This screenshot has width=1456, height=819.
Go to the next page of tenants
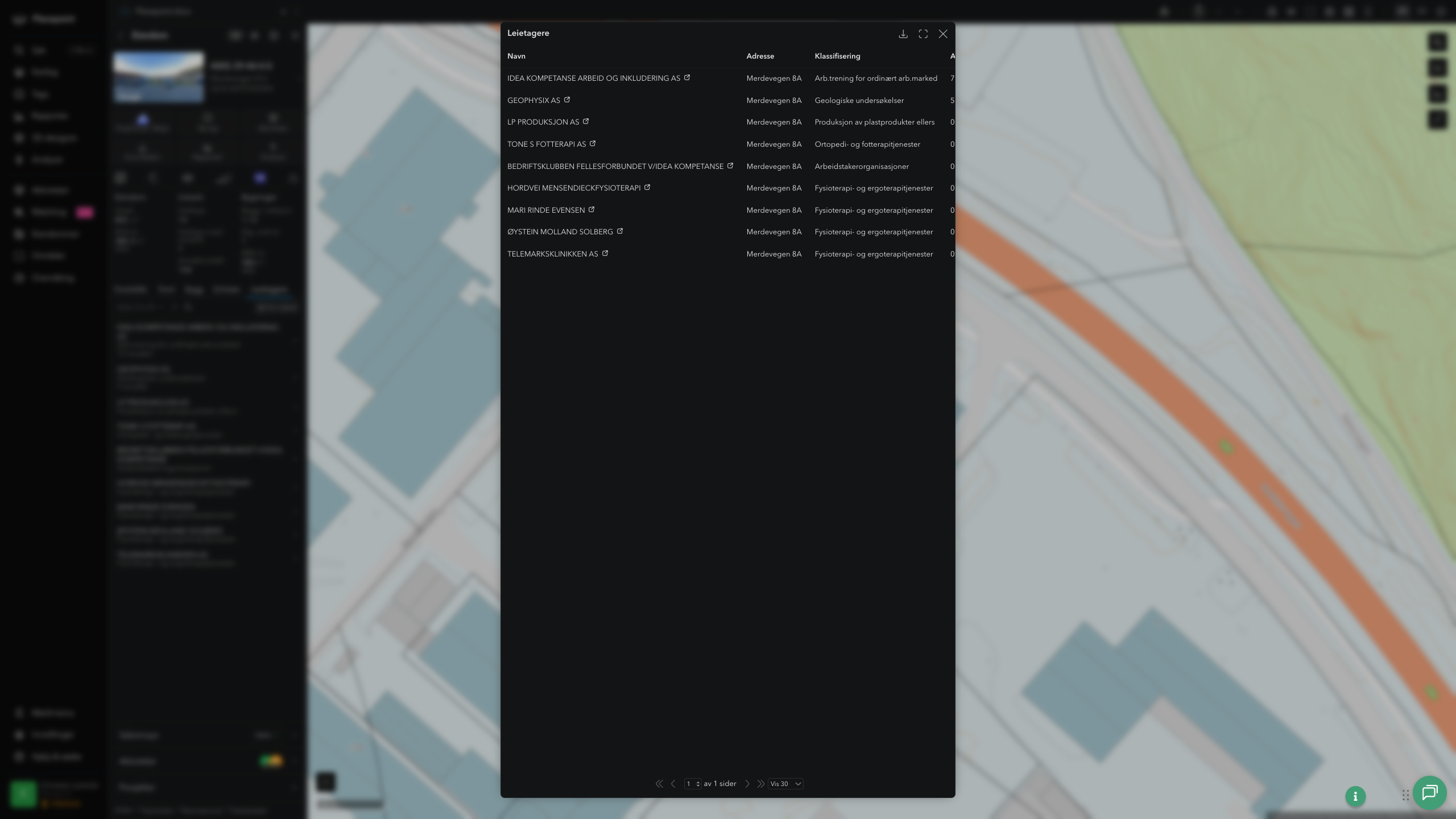[747, 784]
